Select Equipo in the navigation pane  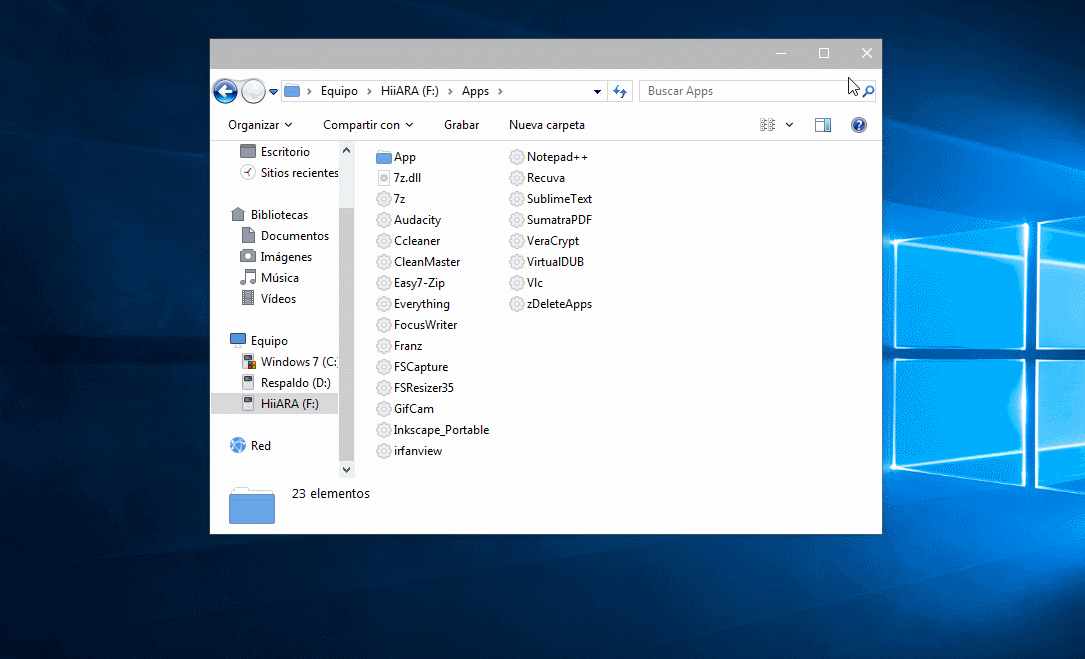pyautogui.click(x=259, y=341)
